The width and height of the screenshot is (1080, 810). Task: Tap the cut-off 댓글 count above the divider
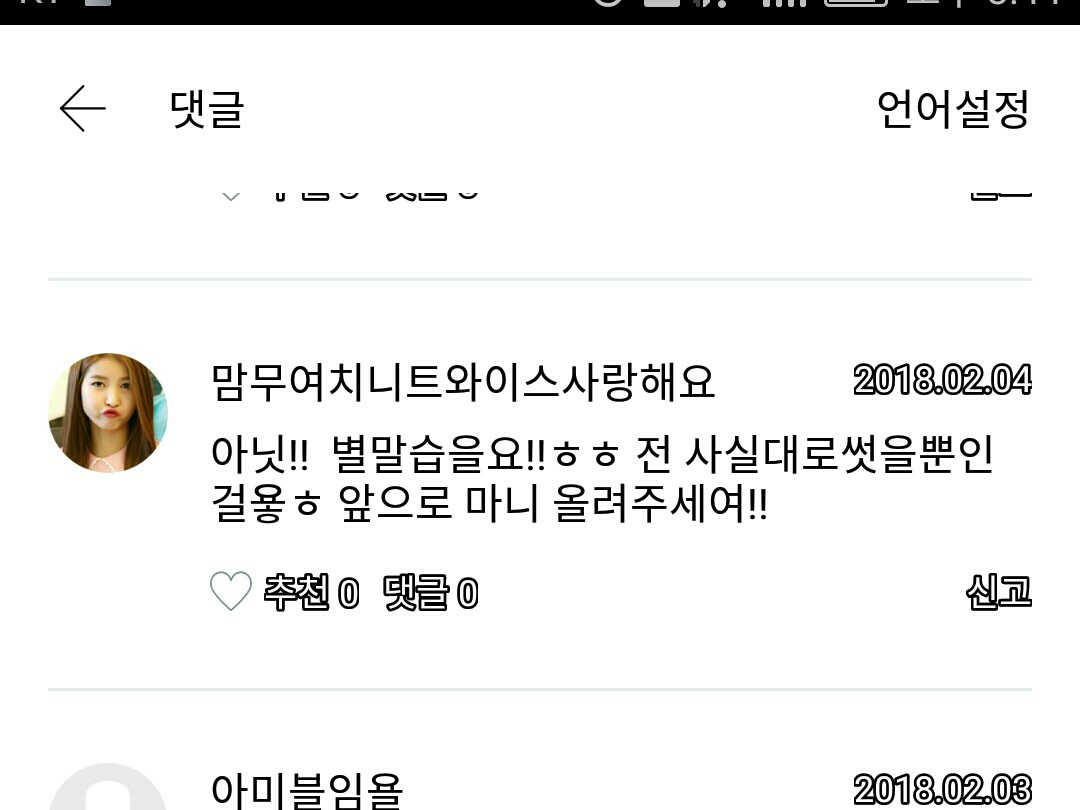(x=432, y=193)
